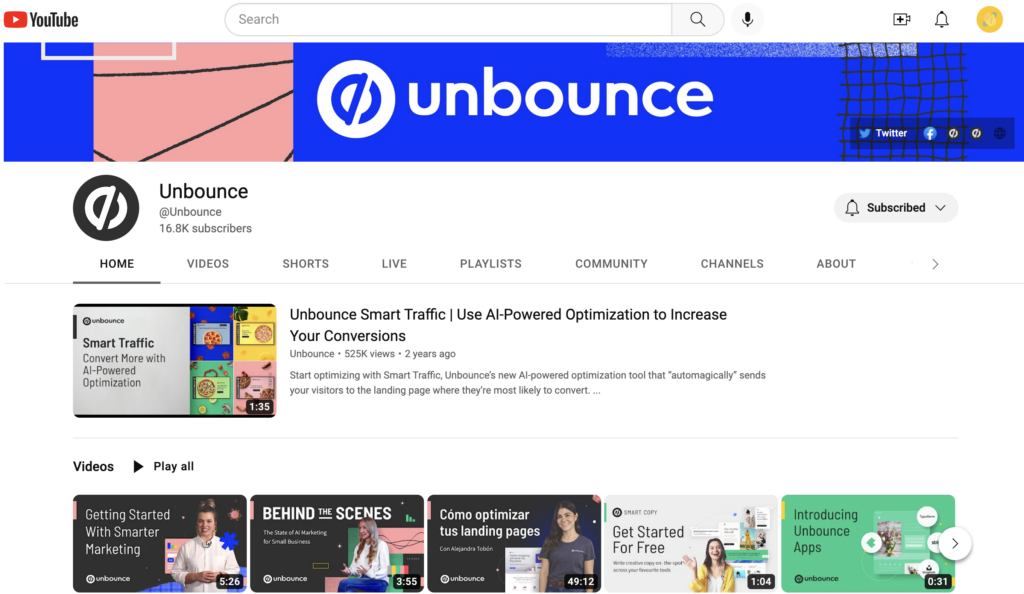This screenshot has width=1024, height=594.
Task: Switch to the HOME tab
Action: (x=117, y=264)
